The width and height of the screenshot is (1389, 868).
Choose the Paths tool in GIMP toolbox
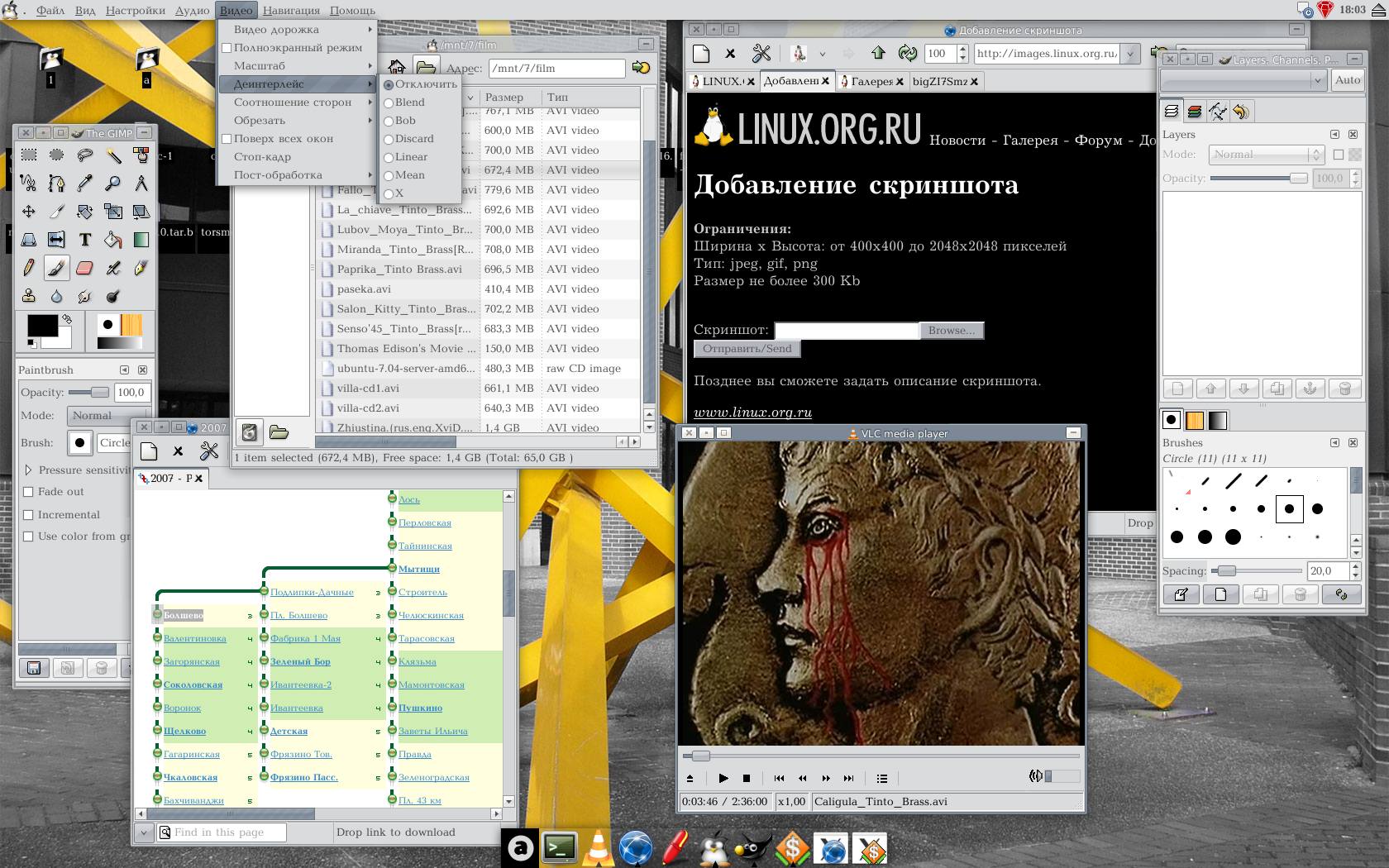point(56,183)
